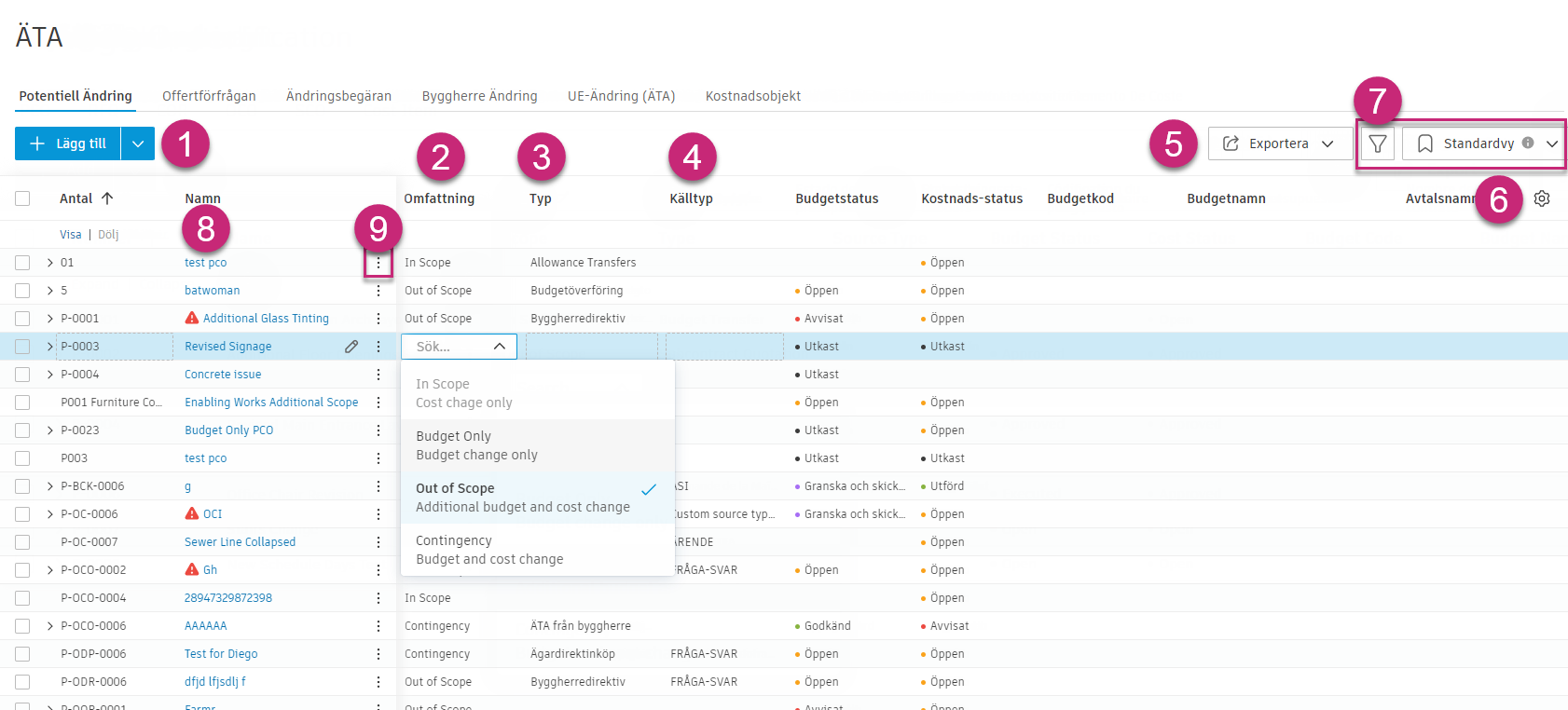Click the warning icon on Additional Glass Tinting
The image size is (1568, 710).
pyautogui.click(x=192, y=318)
